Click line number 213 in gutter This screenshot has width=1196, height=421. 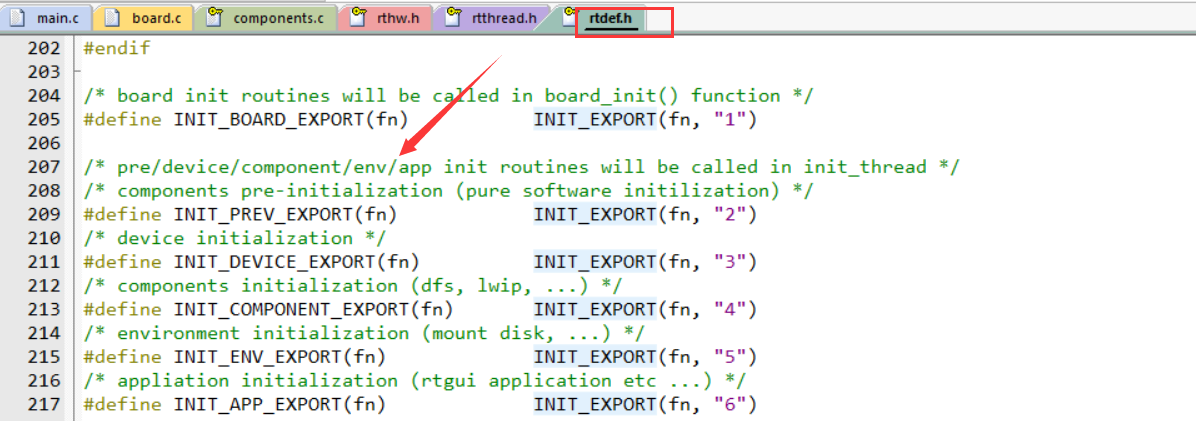43,309
